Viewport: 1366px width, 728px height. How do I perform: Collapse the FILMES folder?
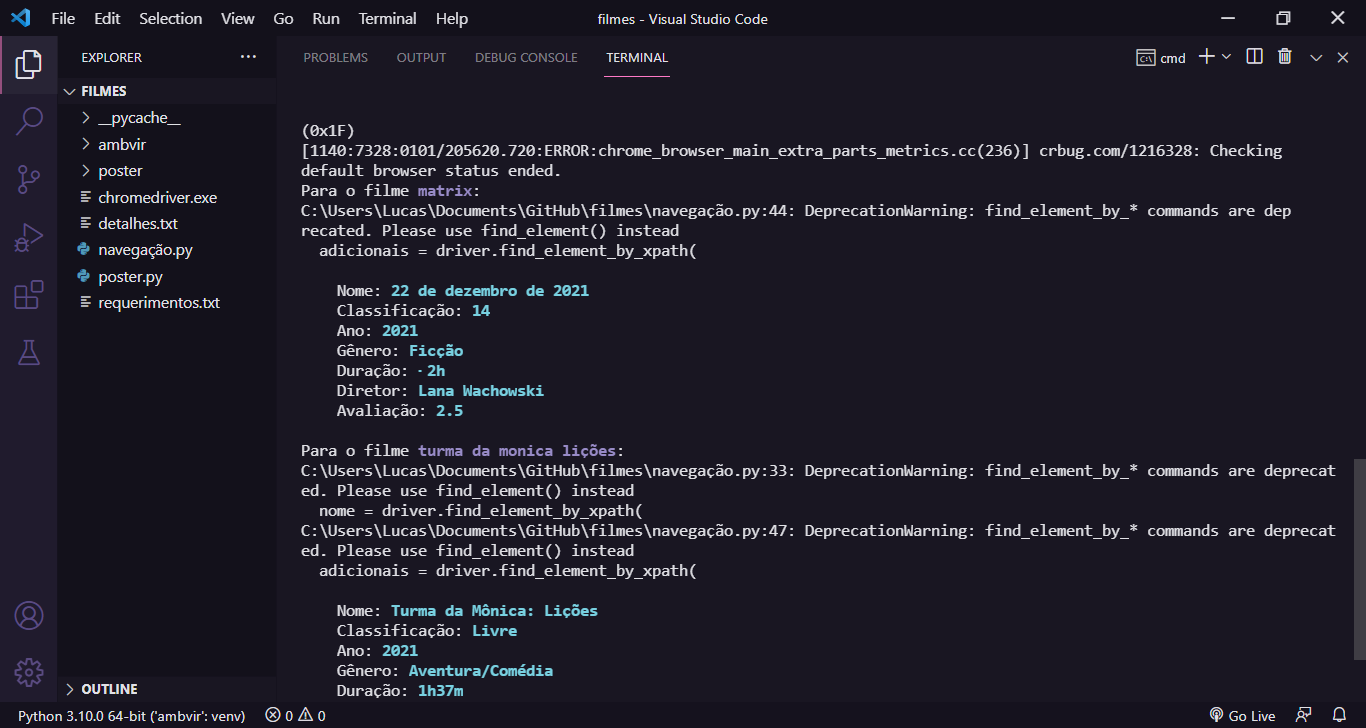pos(69,90)
